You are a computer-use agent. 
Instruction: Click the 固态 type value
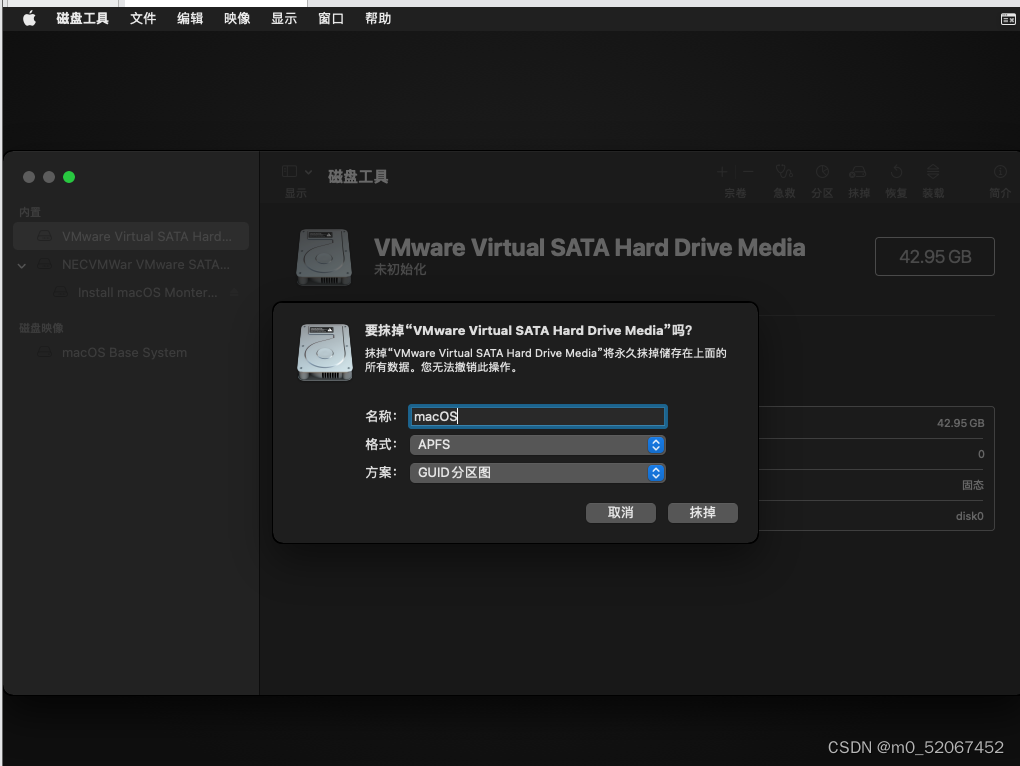(x=973, y=485)
